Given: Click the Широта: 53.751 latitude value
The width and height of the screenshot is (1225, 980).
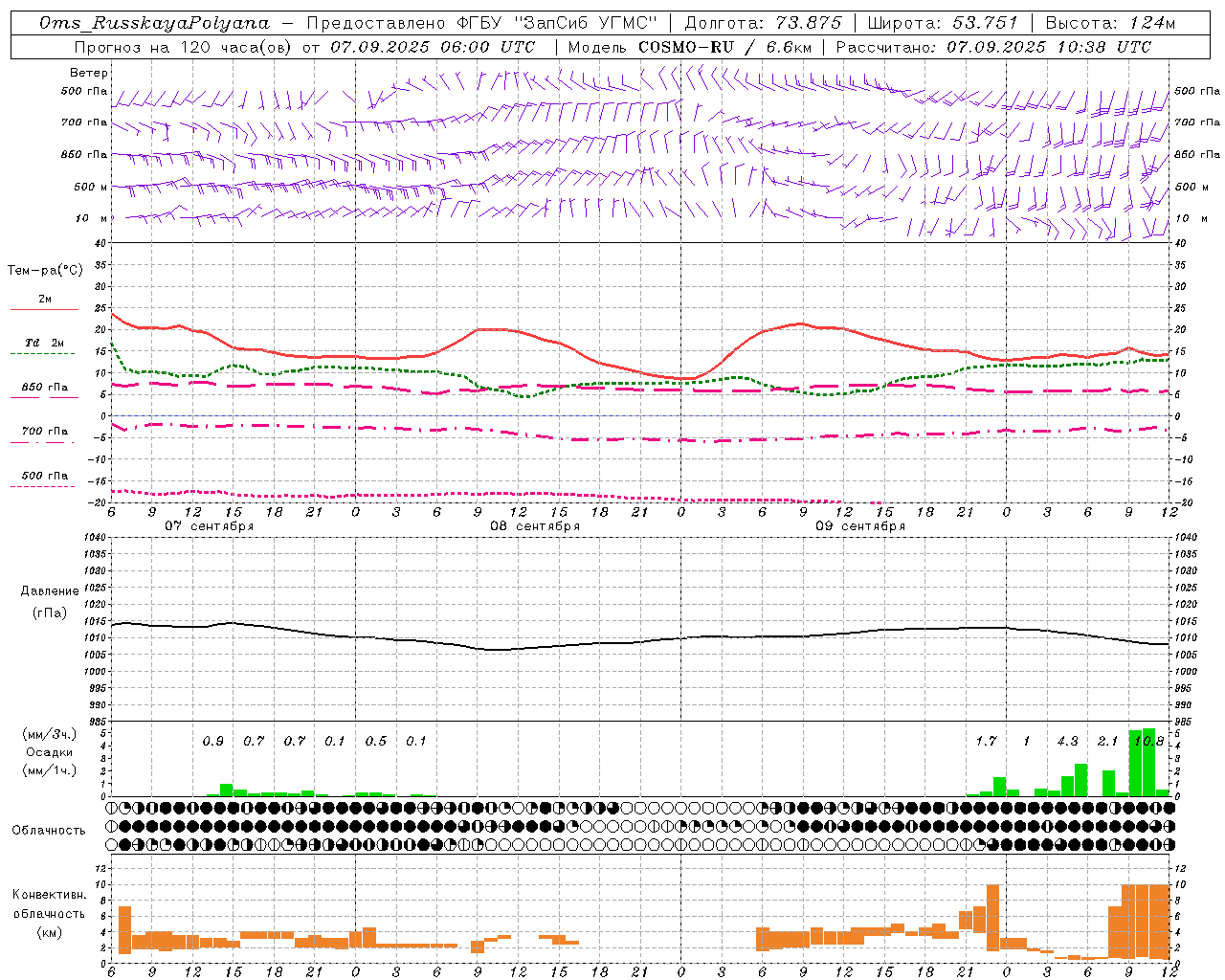Looking at the screenshot, I should pyautogui.click(x=943, y=23).
